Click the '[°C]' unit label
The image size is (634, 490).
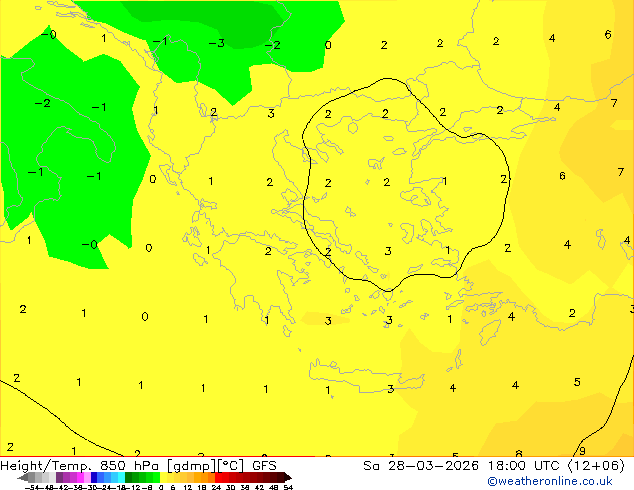point(230,466)
